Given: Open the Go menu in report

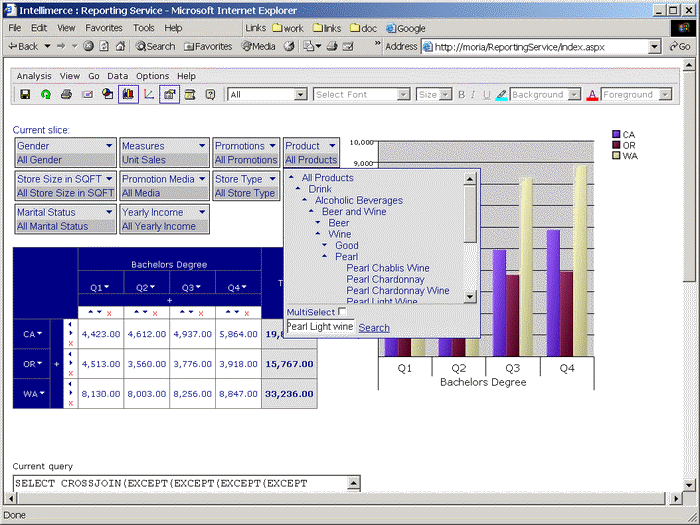Looking at the screenshot, I should coord(94,76).
